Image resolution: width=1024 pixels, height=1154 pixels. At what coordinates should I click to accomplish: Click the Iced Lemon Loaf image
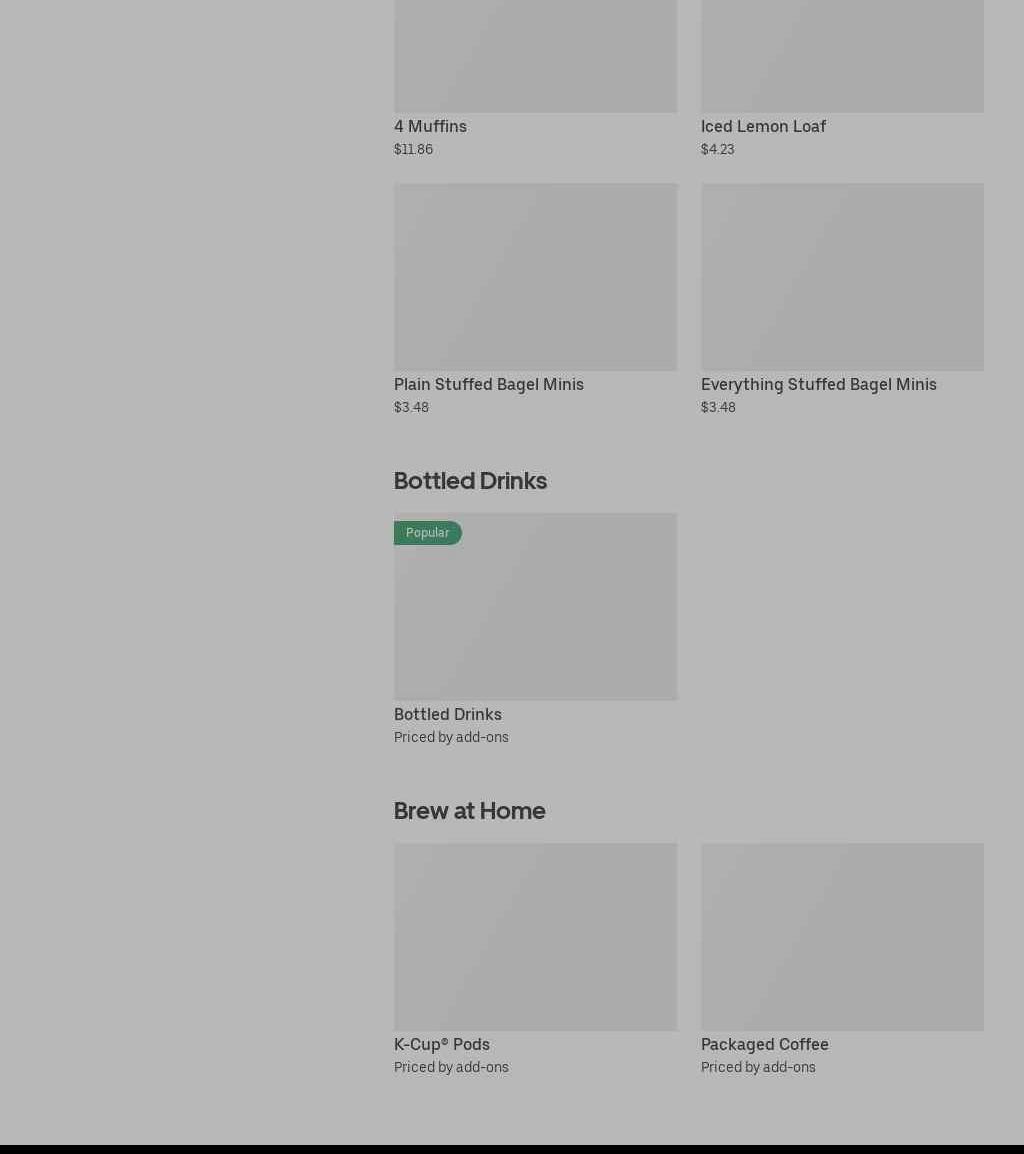click(842, 56)
